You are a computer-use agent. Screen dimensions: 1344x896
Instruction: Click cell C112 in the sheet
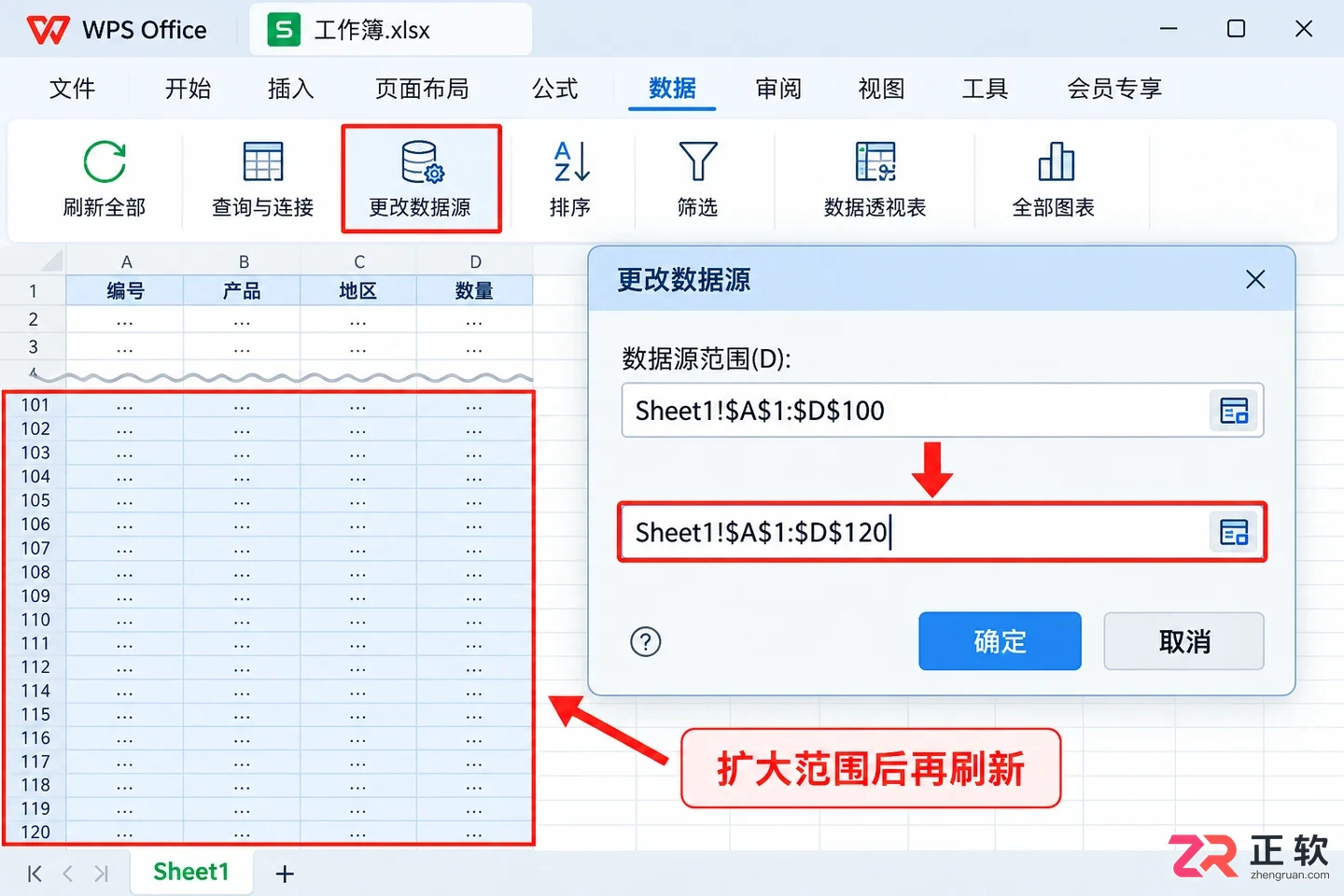(358, 667)
